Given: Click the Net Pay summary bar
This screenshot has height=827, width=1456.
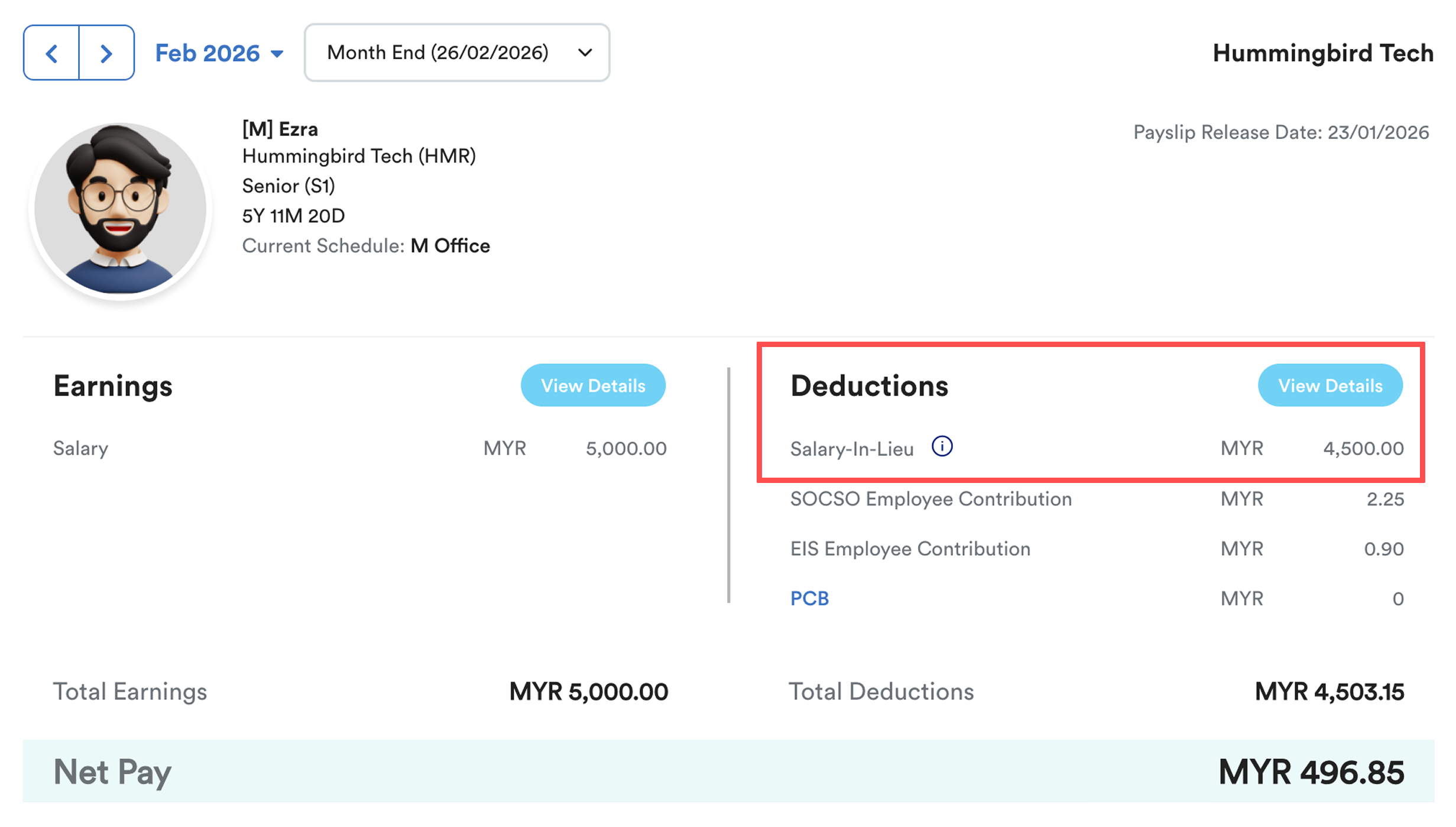Looking at the screenshot, I should point(728,771).
